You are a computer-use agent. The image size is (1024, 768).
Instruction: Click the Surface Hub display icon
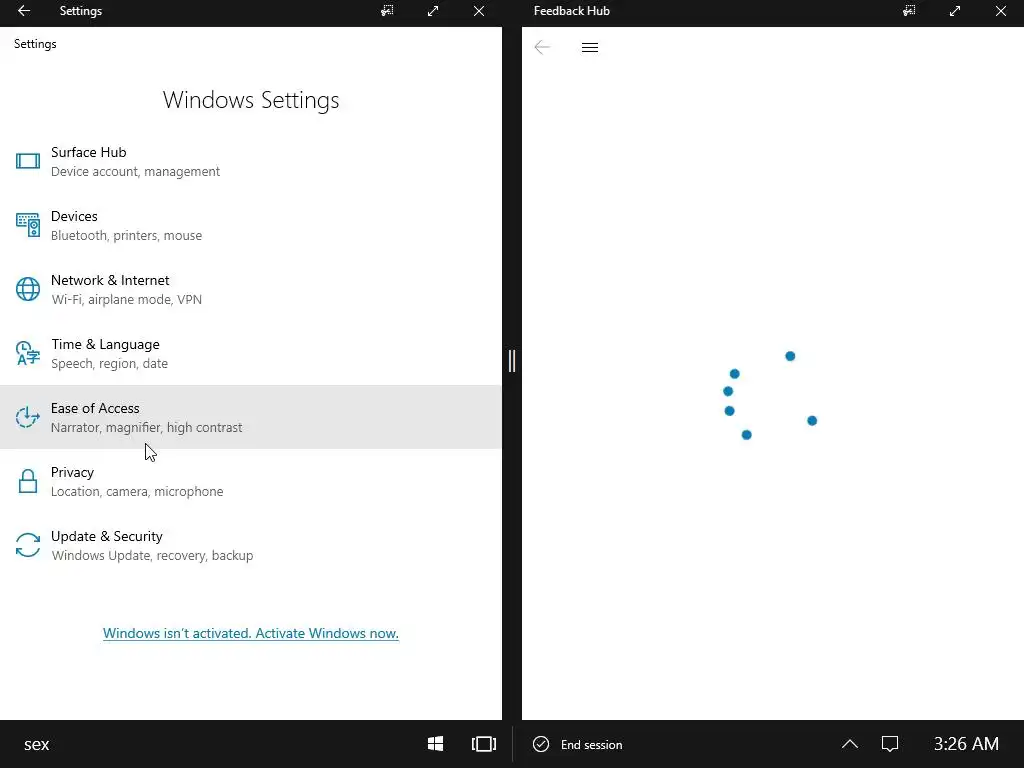tap(28, 161)
